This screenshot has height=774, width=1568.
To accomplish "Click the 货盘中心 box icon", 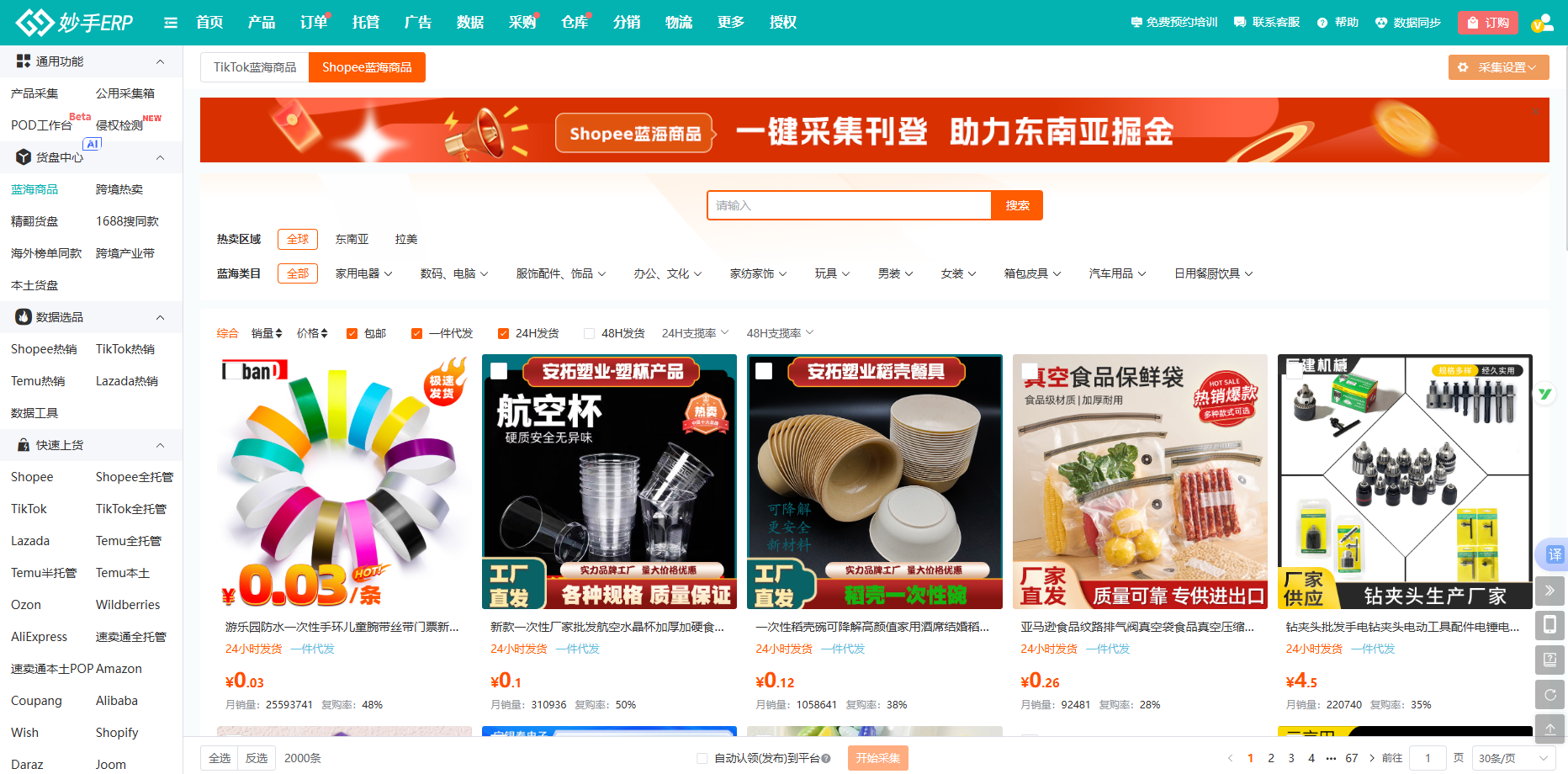I will pyautogui.click(x=24, y=157).
